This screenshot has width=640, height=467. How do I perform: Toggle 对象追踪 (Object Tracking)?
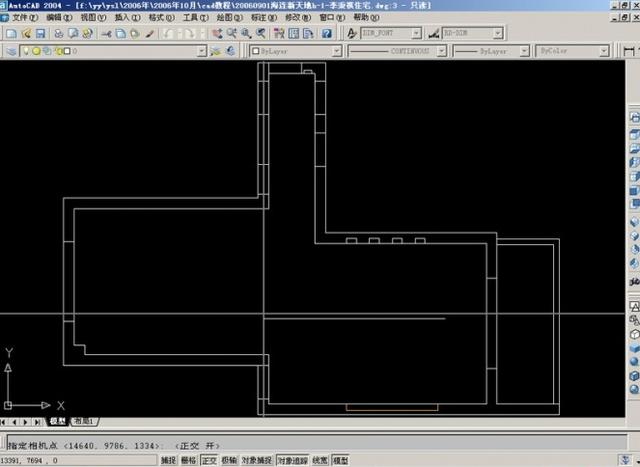(x=293, y=460)
